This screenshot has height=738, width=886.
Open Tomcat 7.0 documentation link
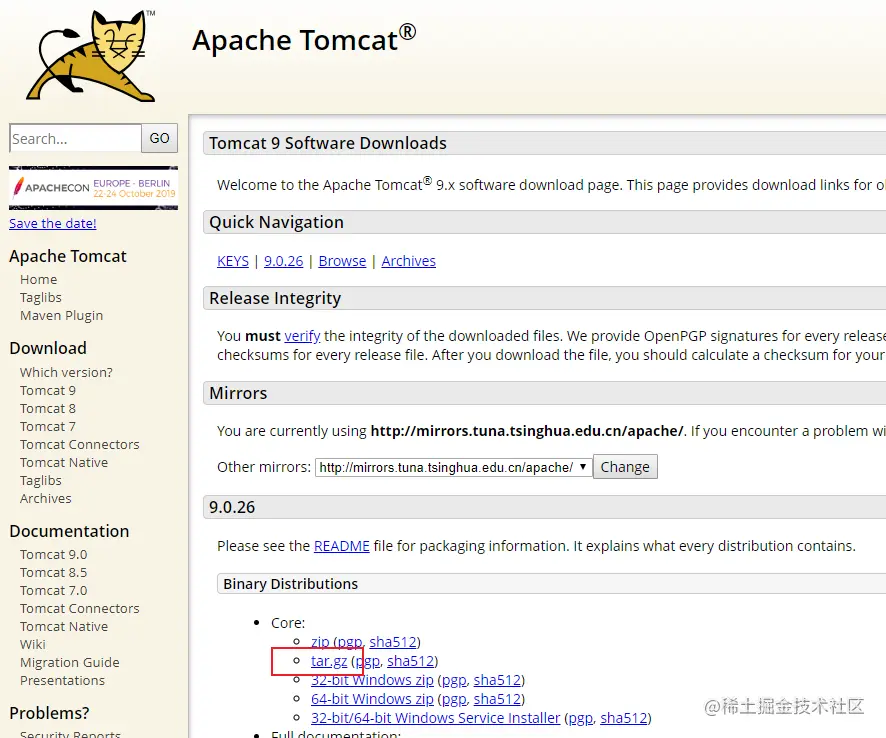tap(54, 591)
